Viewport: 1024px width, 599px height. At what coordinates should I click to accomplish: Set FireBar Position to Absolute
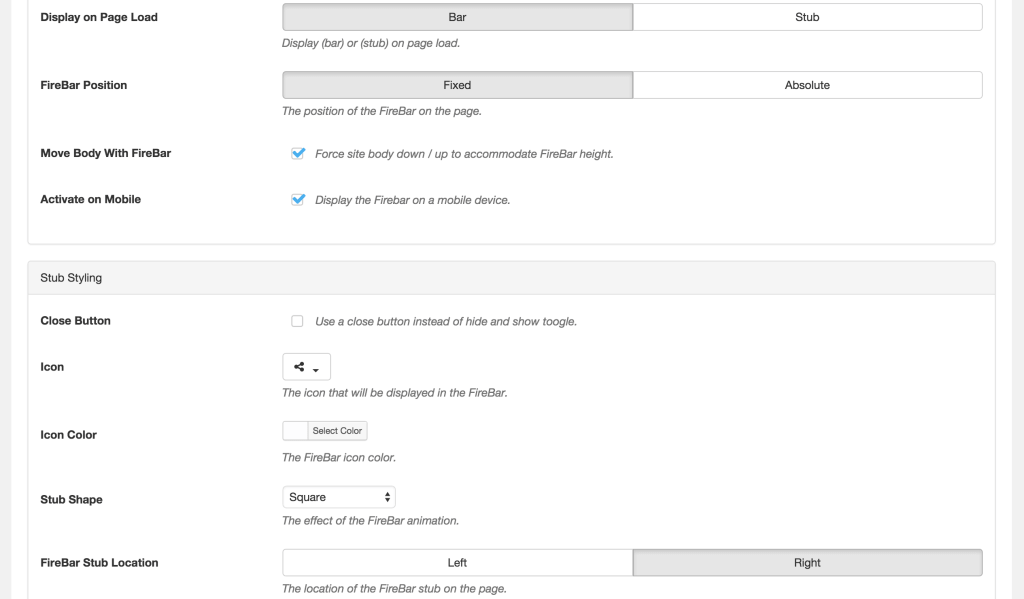tap(807, 85)
